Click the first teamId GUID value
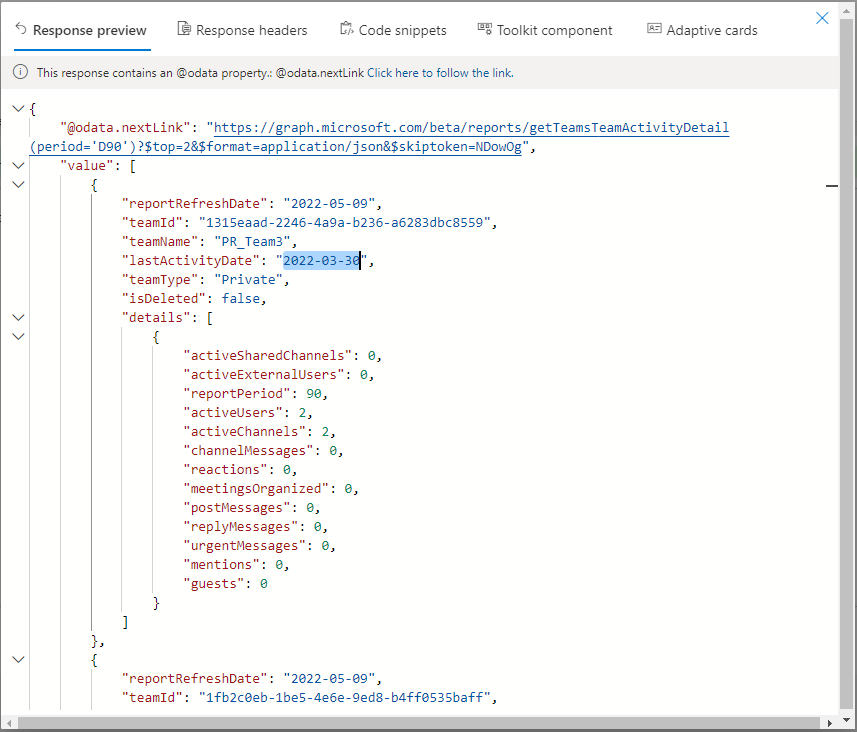857x732 pixels. [x=346, y=223]
